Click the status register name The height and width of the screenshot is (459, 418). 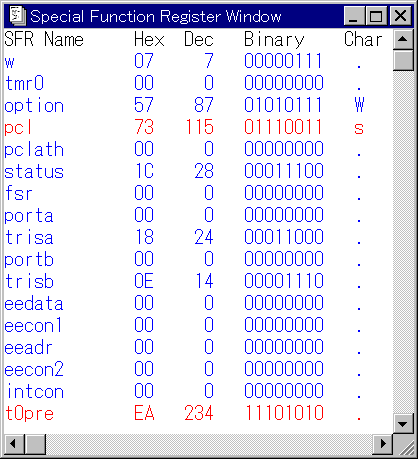(x=34, y=172)
